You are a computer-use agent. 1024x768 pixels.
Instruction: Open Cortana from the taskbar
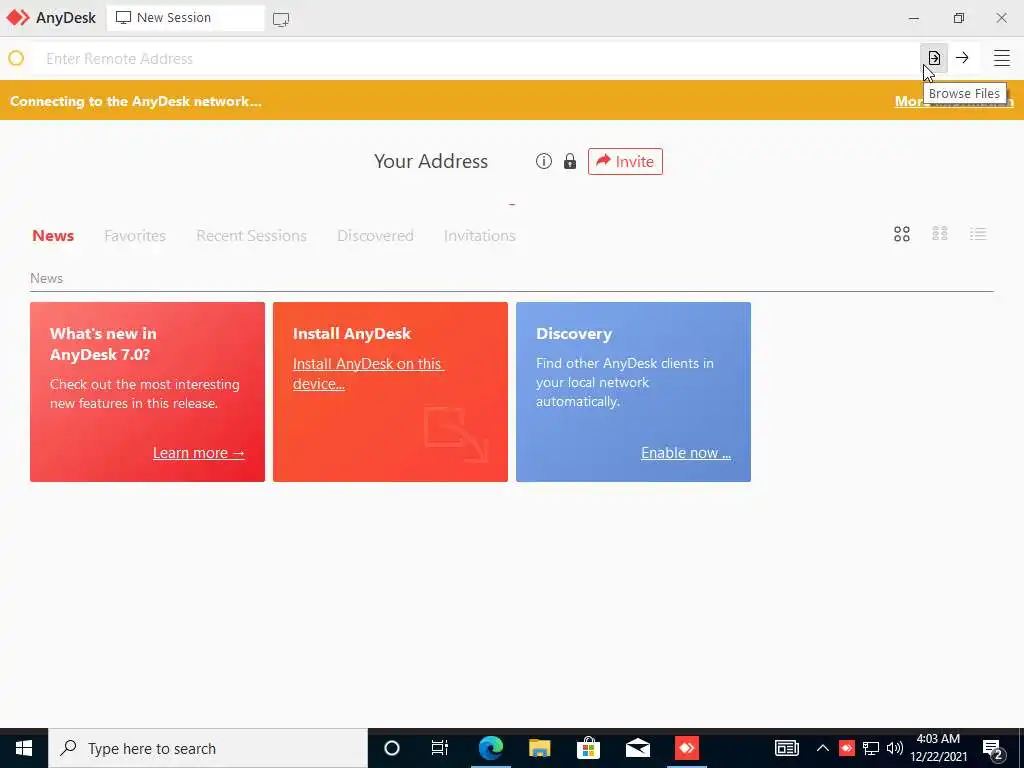pos(392,748)
